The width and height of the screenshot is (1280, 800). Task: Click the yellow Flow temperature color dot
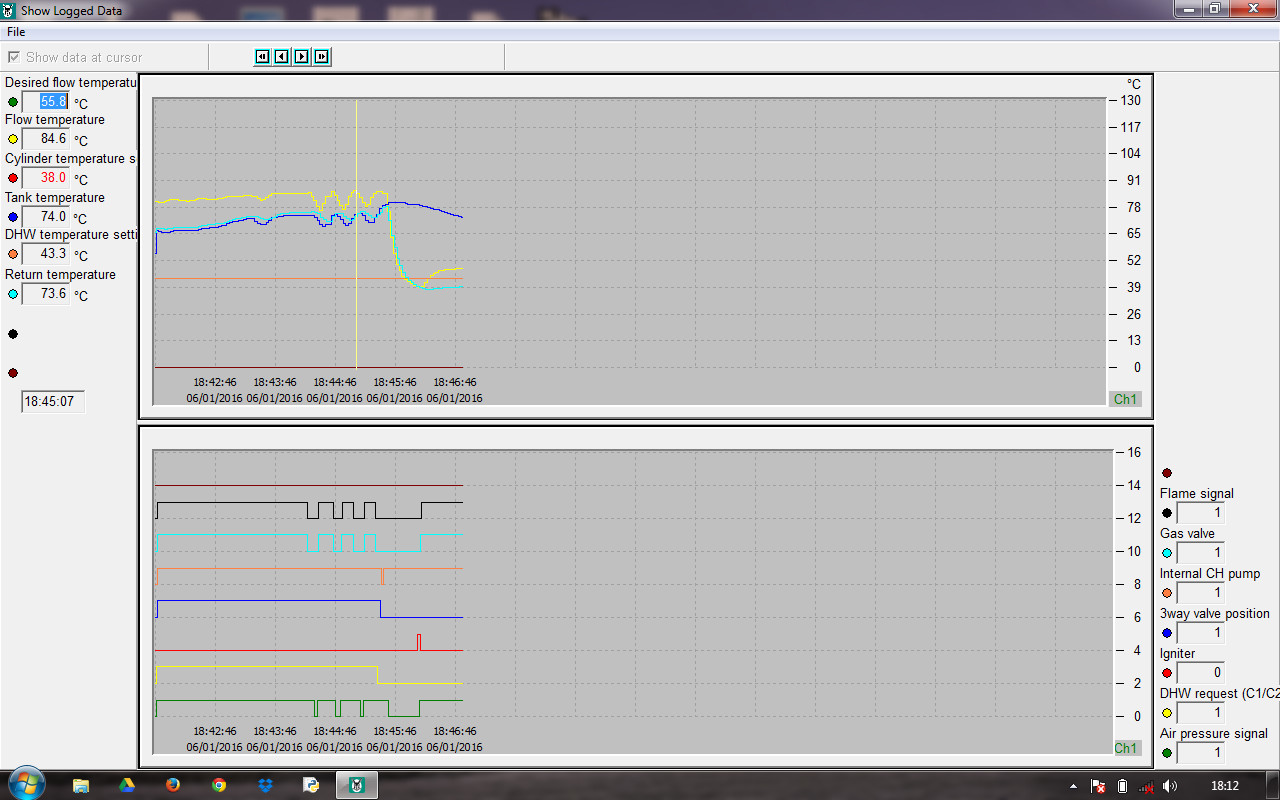tap(13, 140)
